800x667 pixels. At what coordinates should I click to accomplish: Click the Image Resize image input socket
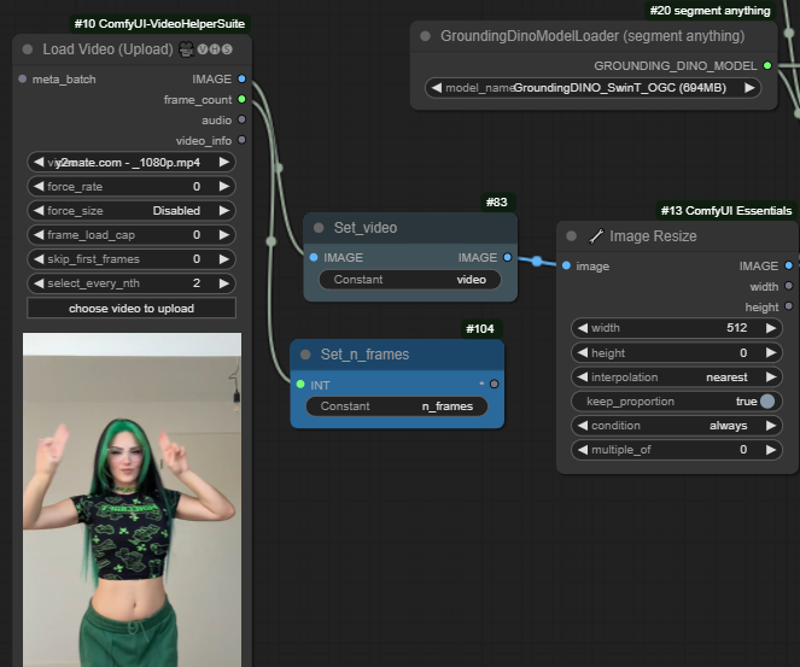coord(566,266)
